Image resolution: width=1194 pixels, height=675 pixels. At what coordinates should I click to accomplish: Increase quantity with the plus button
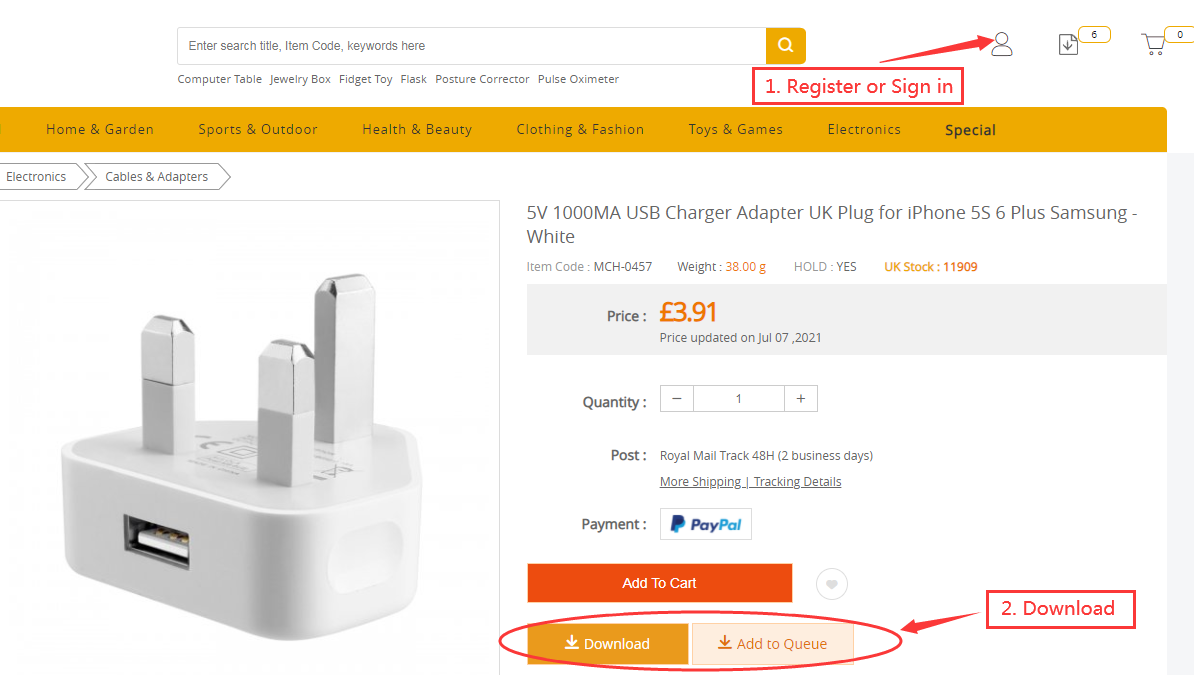[801, 398]
